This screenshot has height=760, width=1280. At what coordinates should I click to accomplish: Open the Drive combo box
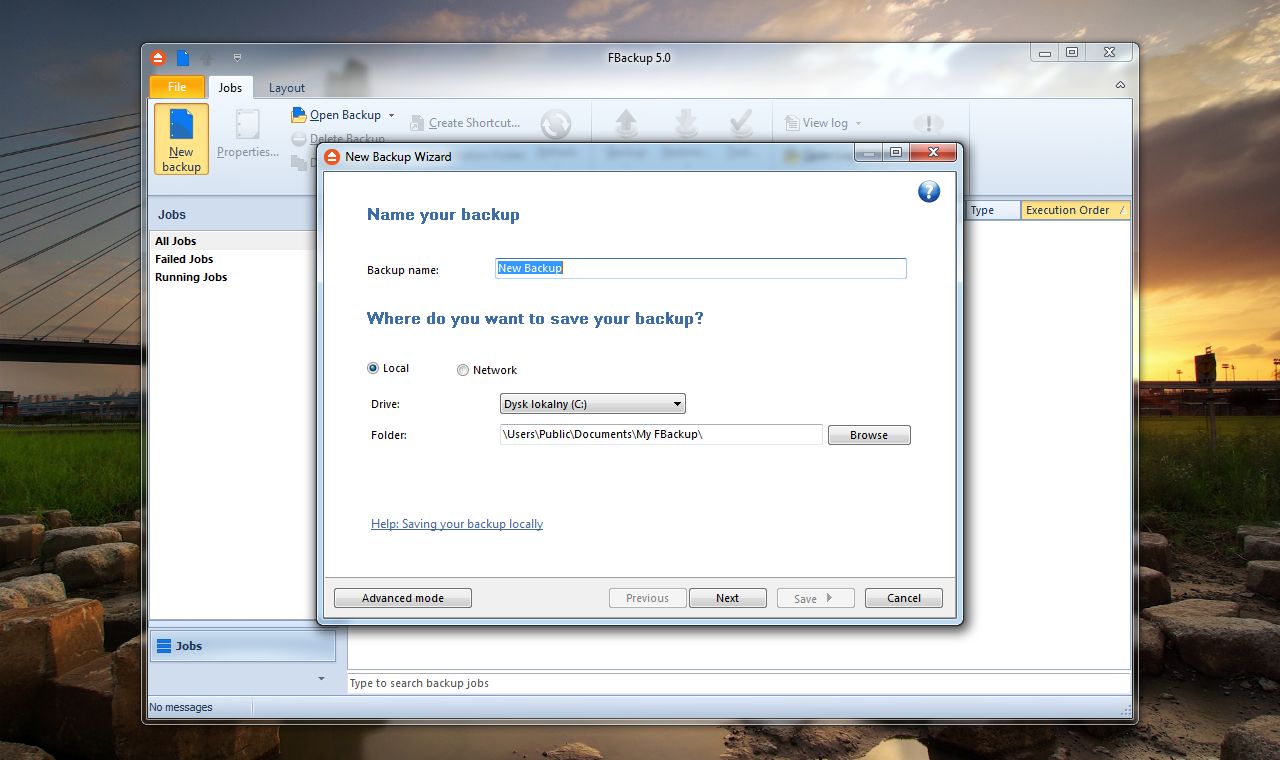coord(593,404)
